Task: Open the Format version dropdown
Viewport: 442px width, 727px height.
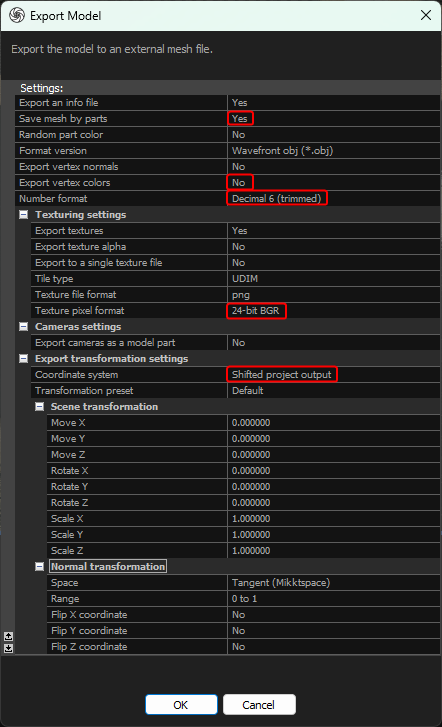Action: point(333,151)
